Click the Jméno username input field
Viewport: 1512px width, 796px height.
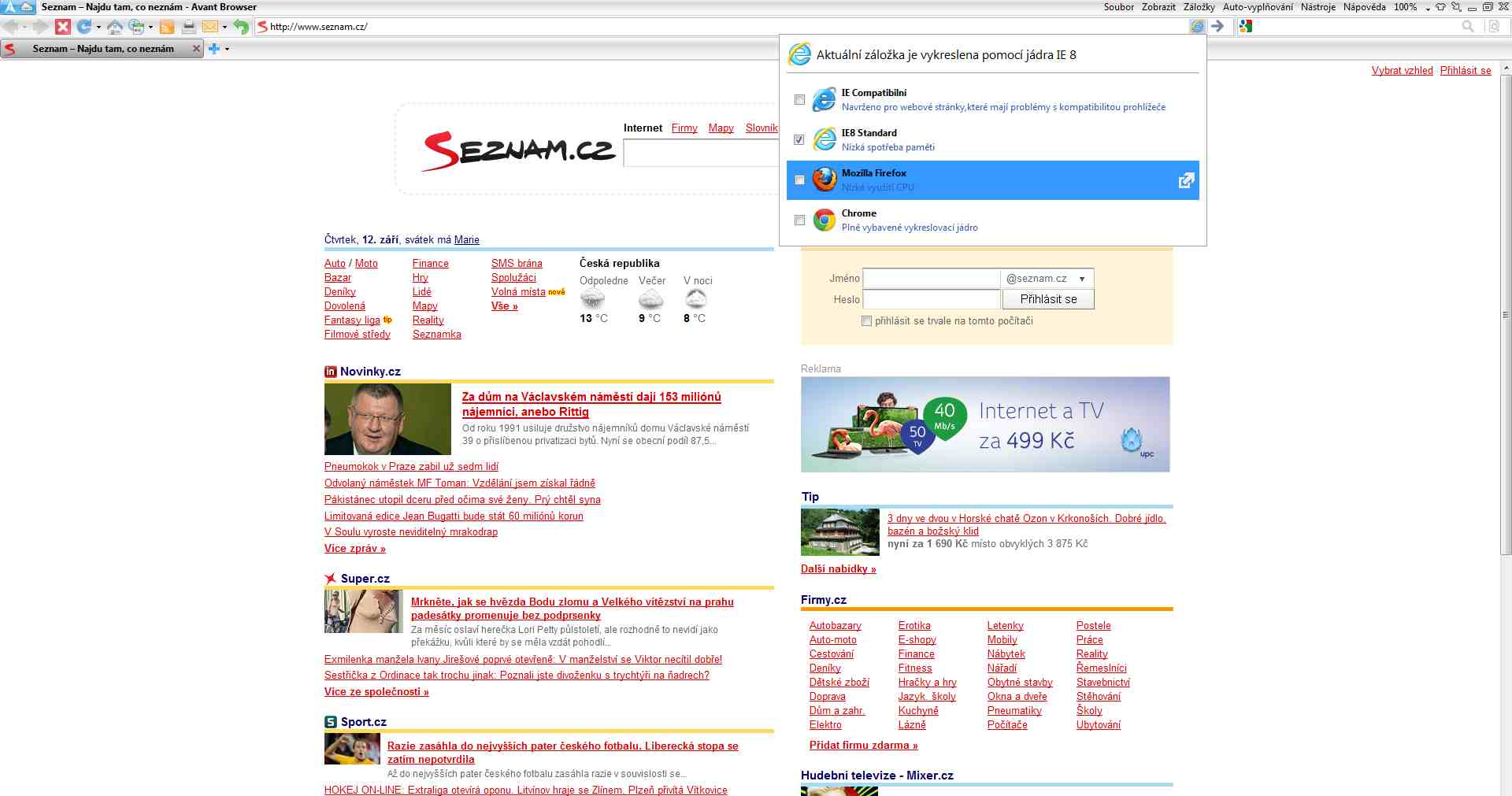coord(932,279)
